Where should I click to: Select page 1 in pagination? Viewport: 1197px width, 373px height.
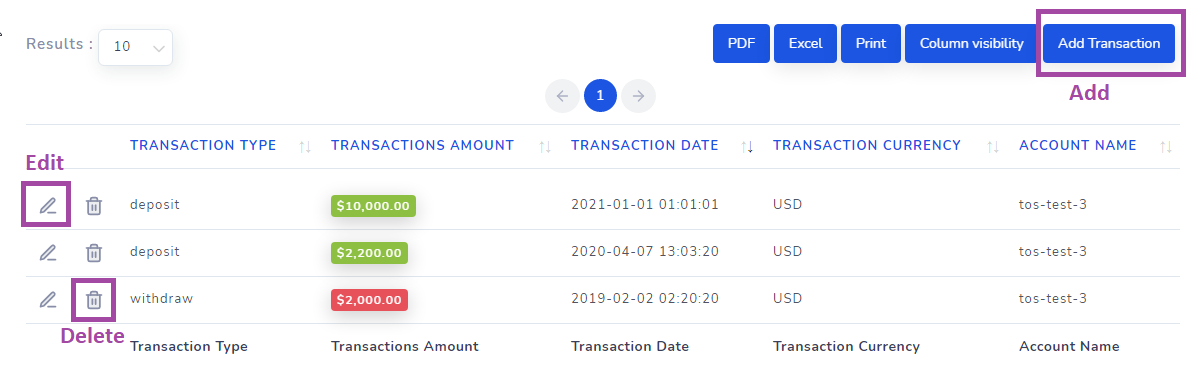coord(600,95)
